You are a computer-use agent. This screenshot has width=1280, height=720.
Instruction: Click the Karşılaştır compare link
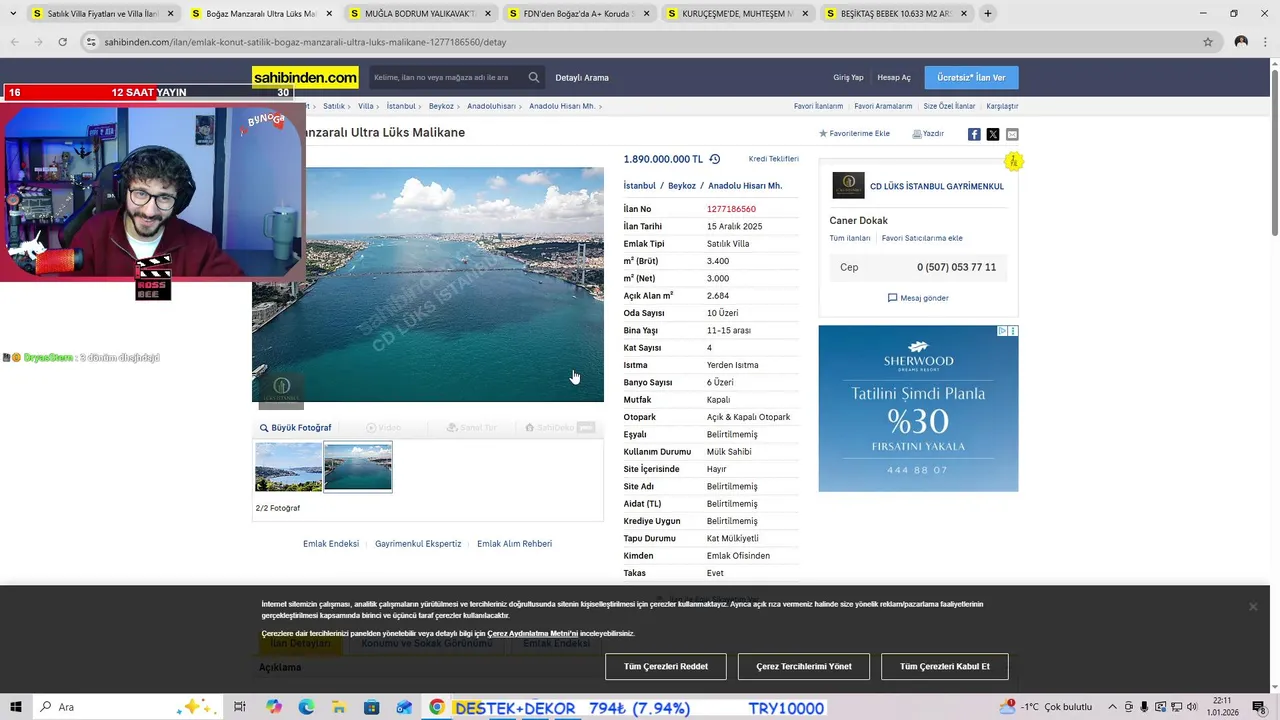tap(1002, 106)
